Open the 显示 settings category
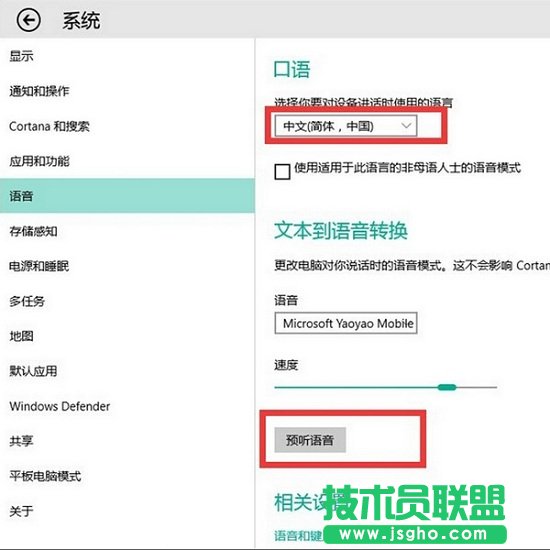This screenshot has width=550, height=550. tap(21, 56)
